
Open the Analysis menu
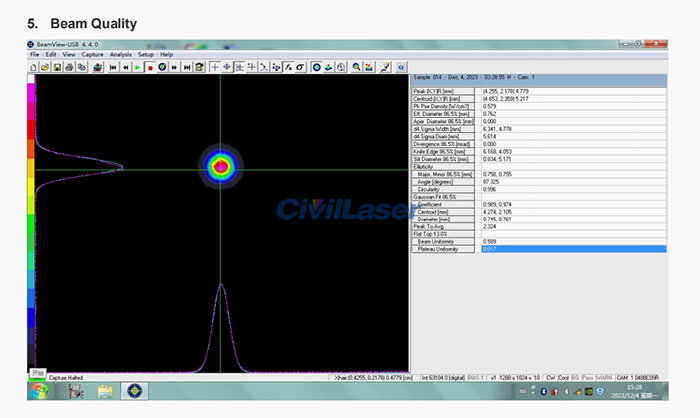tap(121, 54)
